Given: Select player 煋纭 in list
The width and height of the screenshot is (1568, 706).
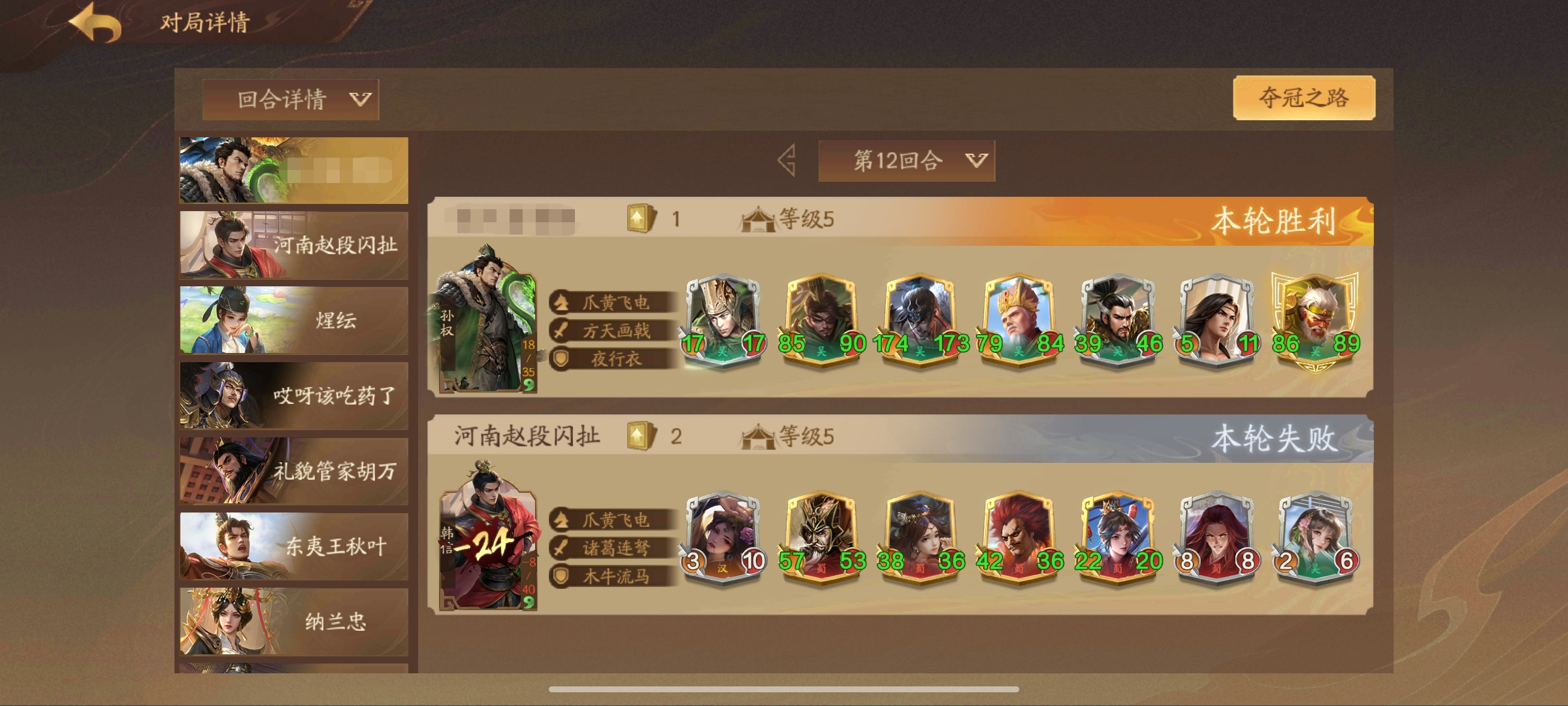Looking at the screenshot, I should click(x=294, y=320).
